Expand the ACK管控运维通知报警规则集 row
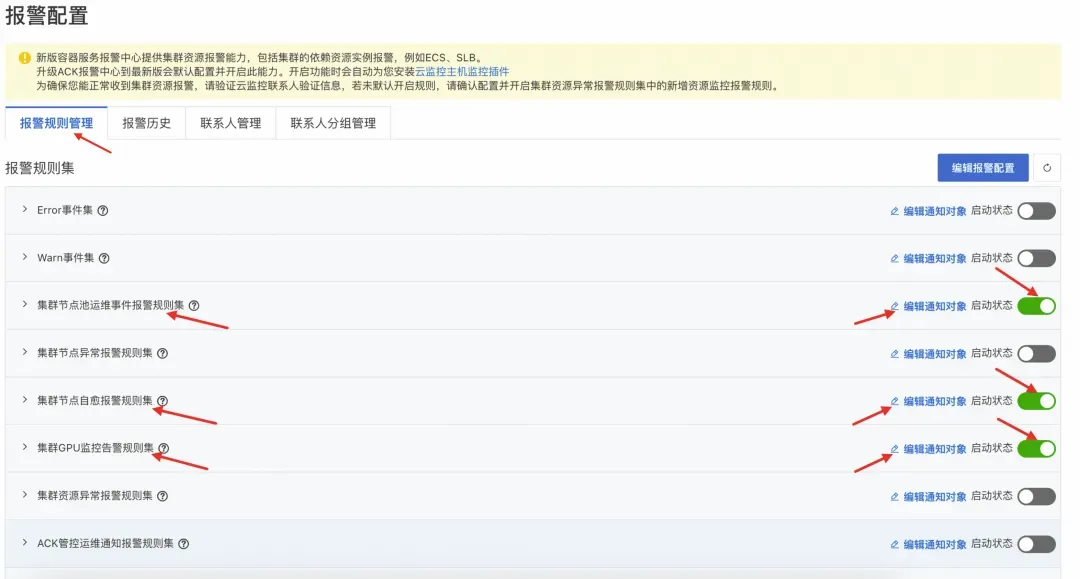This screenshot has height=579, width=1080. pyautogui.click(x=25, y=542)
